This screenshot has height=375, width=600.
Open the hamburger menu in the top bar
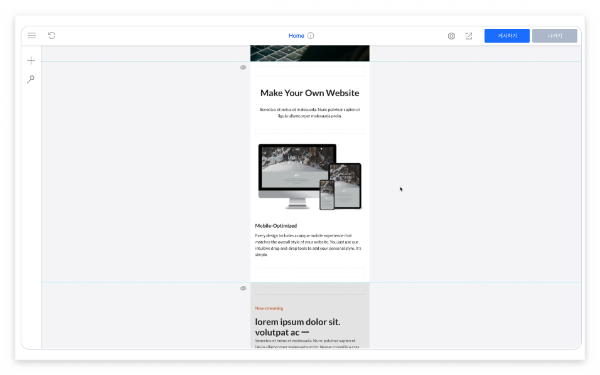[32, 36]
